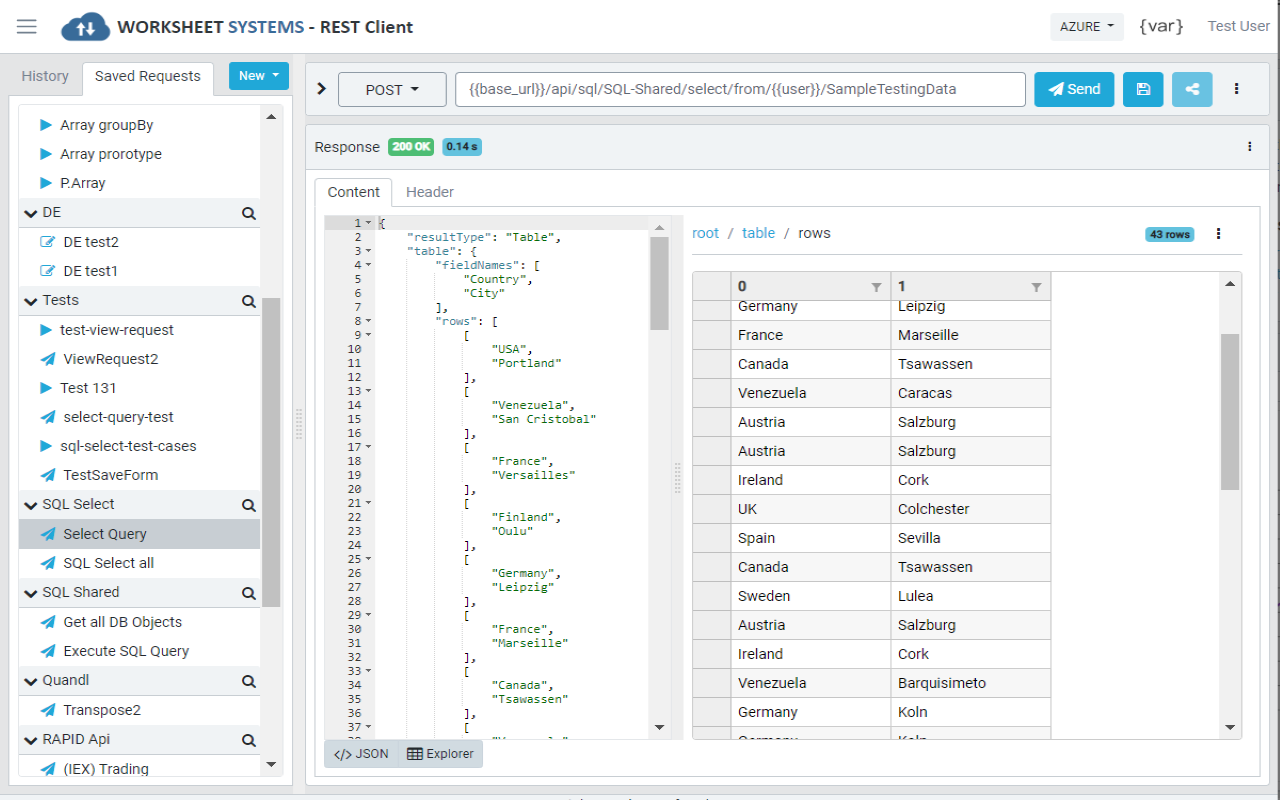This screenshot has width=1280, height=800.
Task: Click the Test User account label
Action: click(1238, 27)
